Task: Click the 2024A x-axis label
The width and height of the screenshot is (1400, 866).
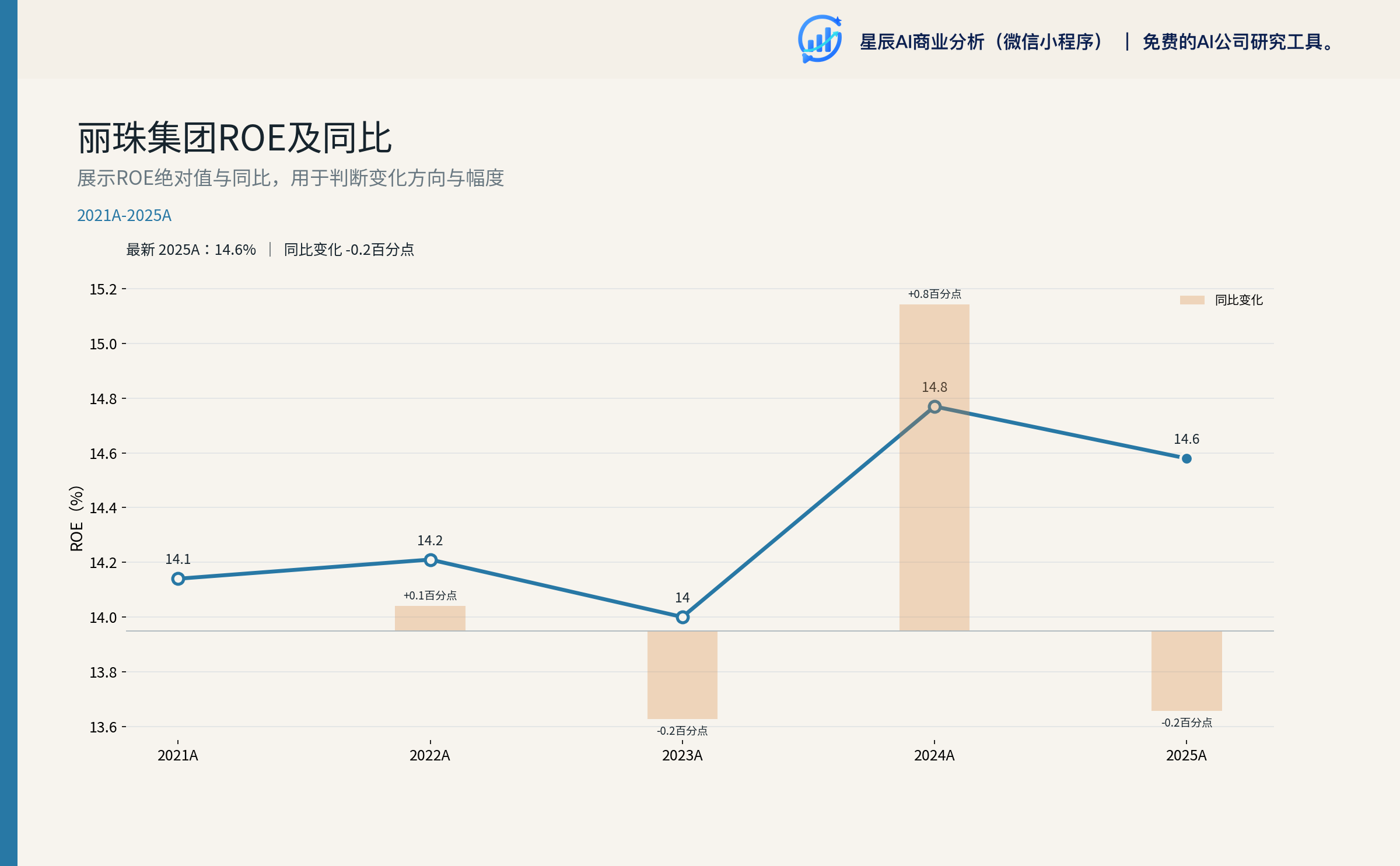Action: (935, 755)
